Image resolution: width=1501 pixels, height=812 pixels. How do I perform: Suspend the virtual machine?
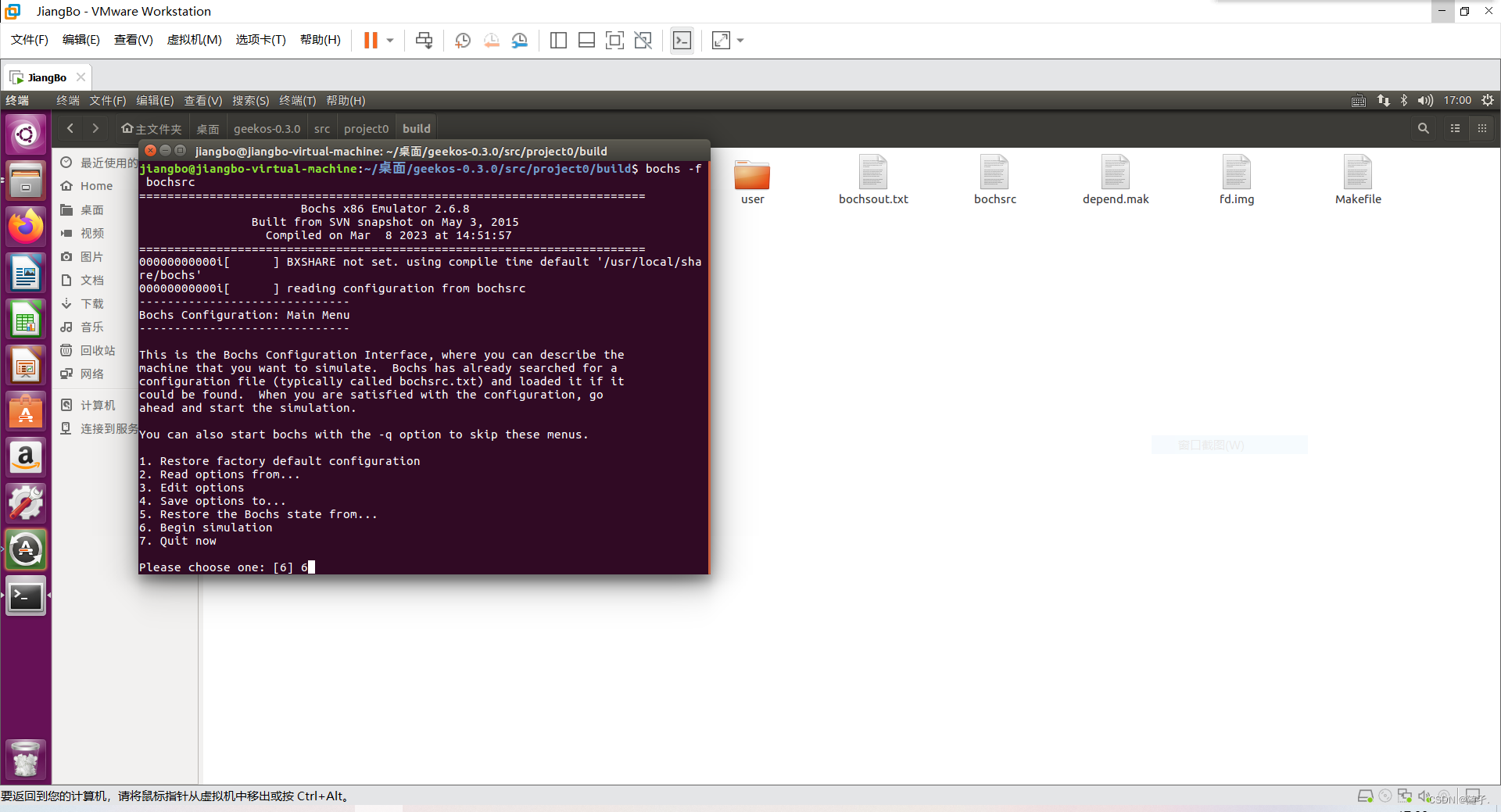click(369, 40)
